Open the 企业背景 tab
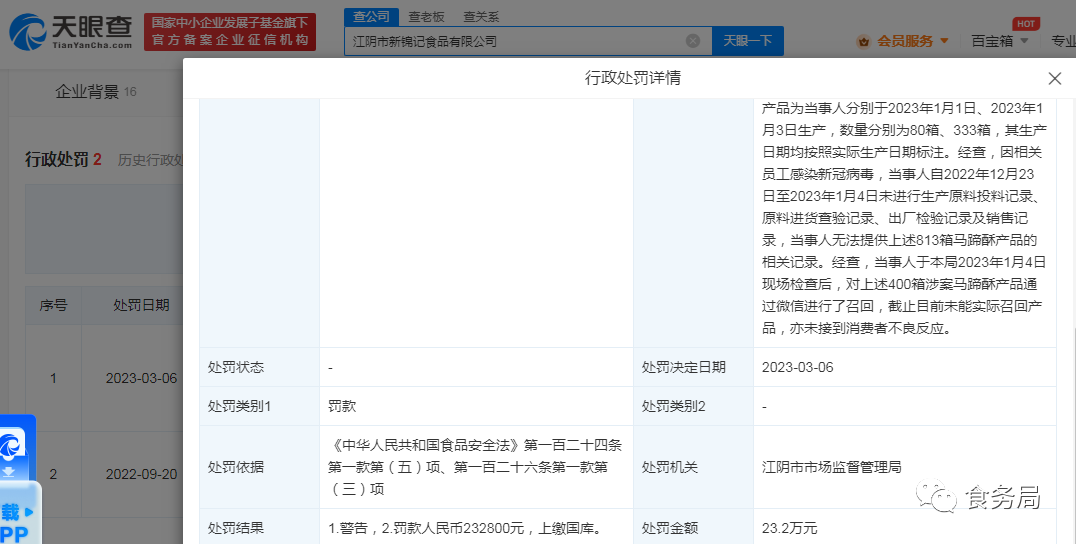Screen dimensions: 1076x544 [95, 91]
